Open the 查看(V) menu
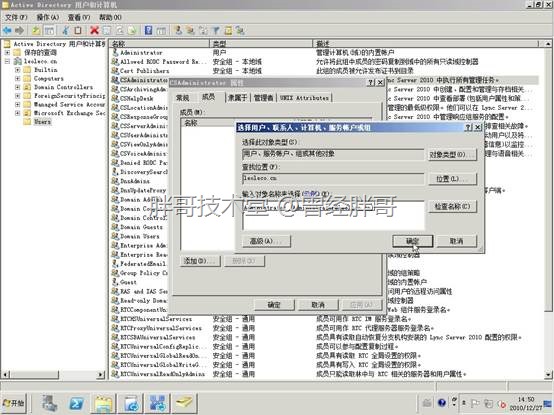The width and height of the screenshot is (554, 415). [x=79, y=17]
